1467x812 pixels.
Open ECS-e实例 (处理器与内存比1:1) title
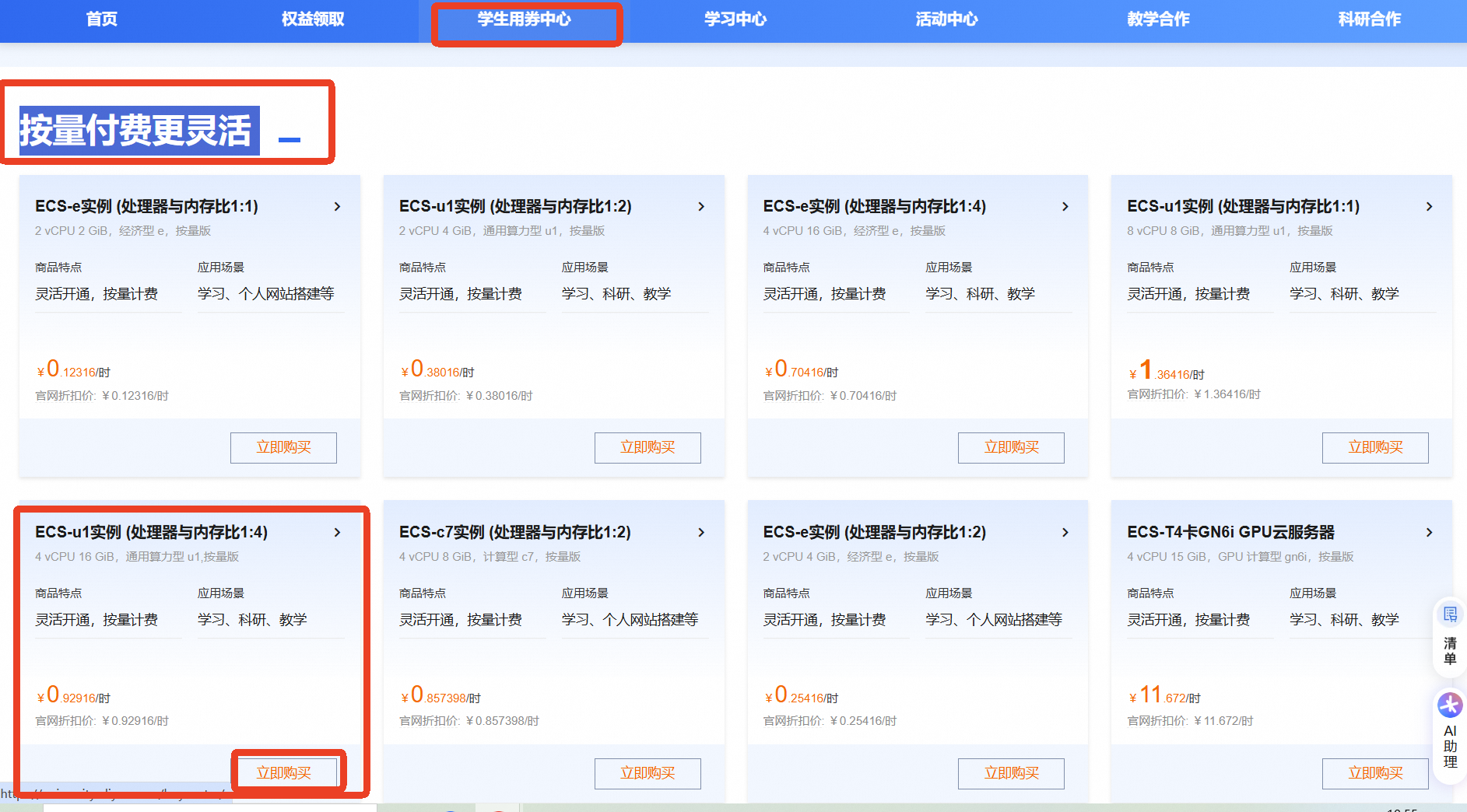[146, 207]
